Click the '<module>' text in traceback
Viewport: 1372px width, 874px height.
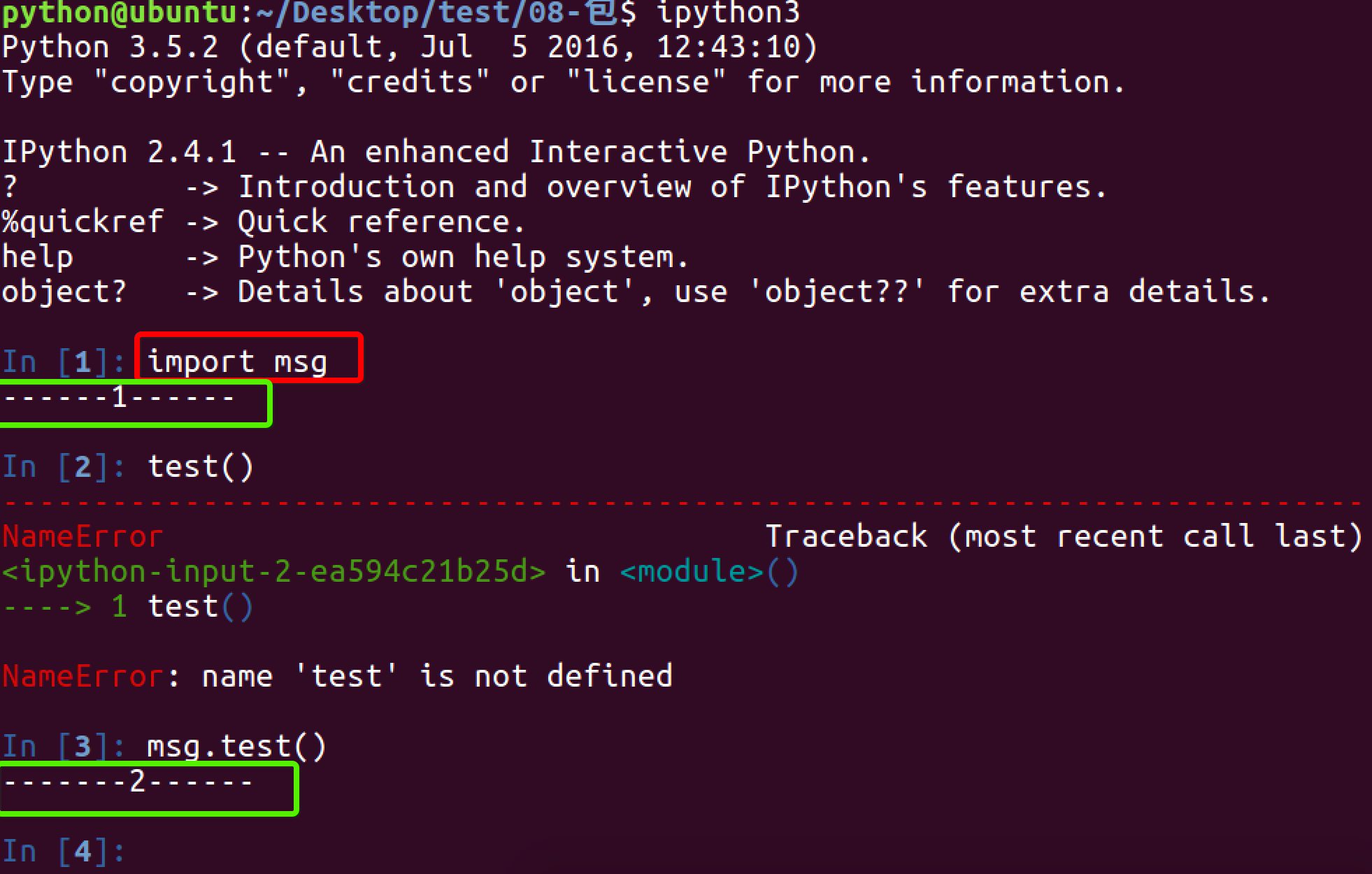[691, 571]
